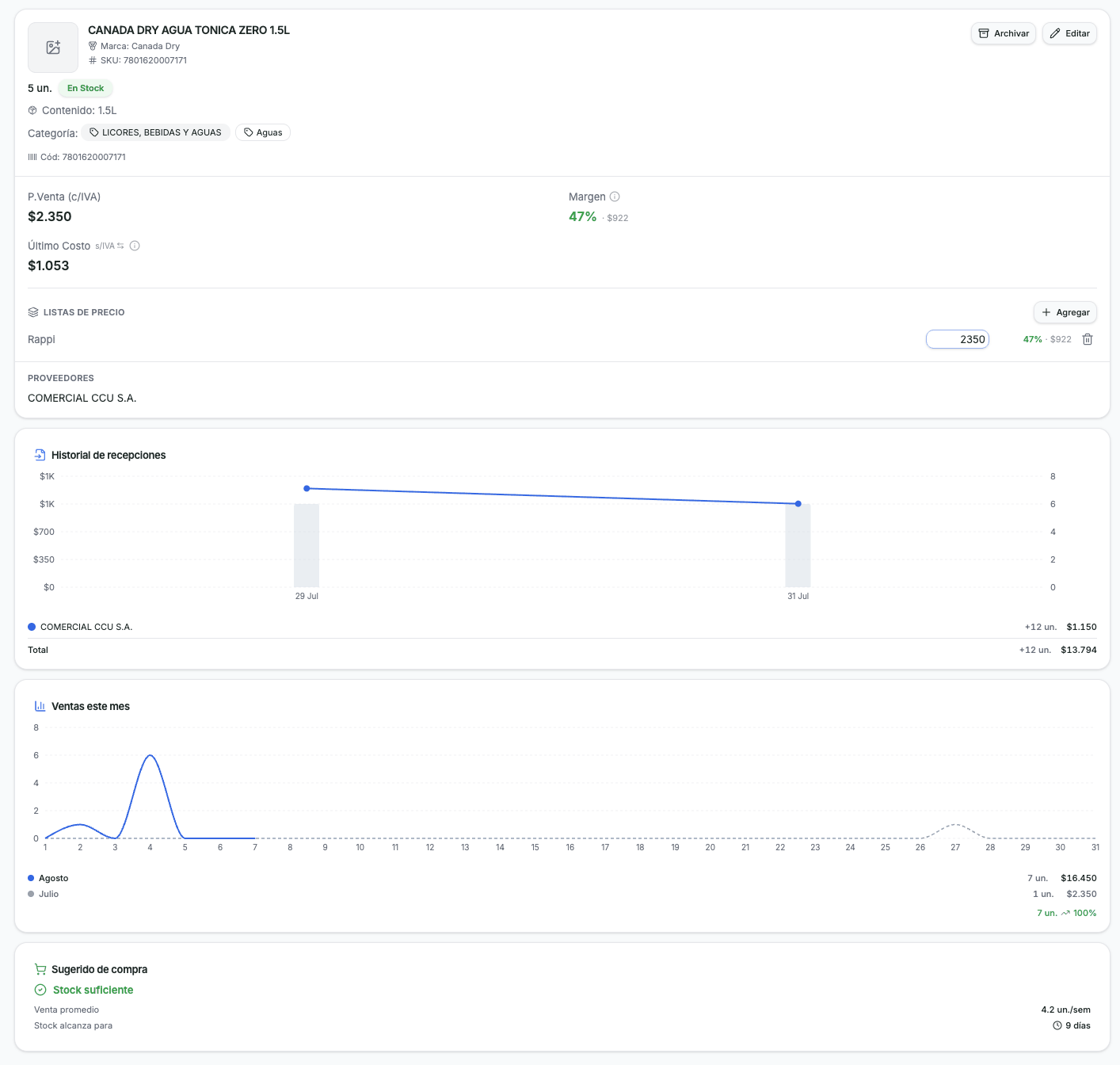
Task: Select the 29 Jul data point on chart
Action: [x=307, y=488]
